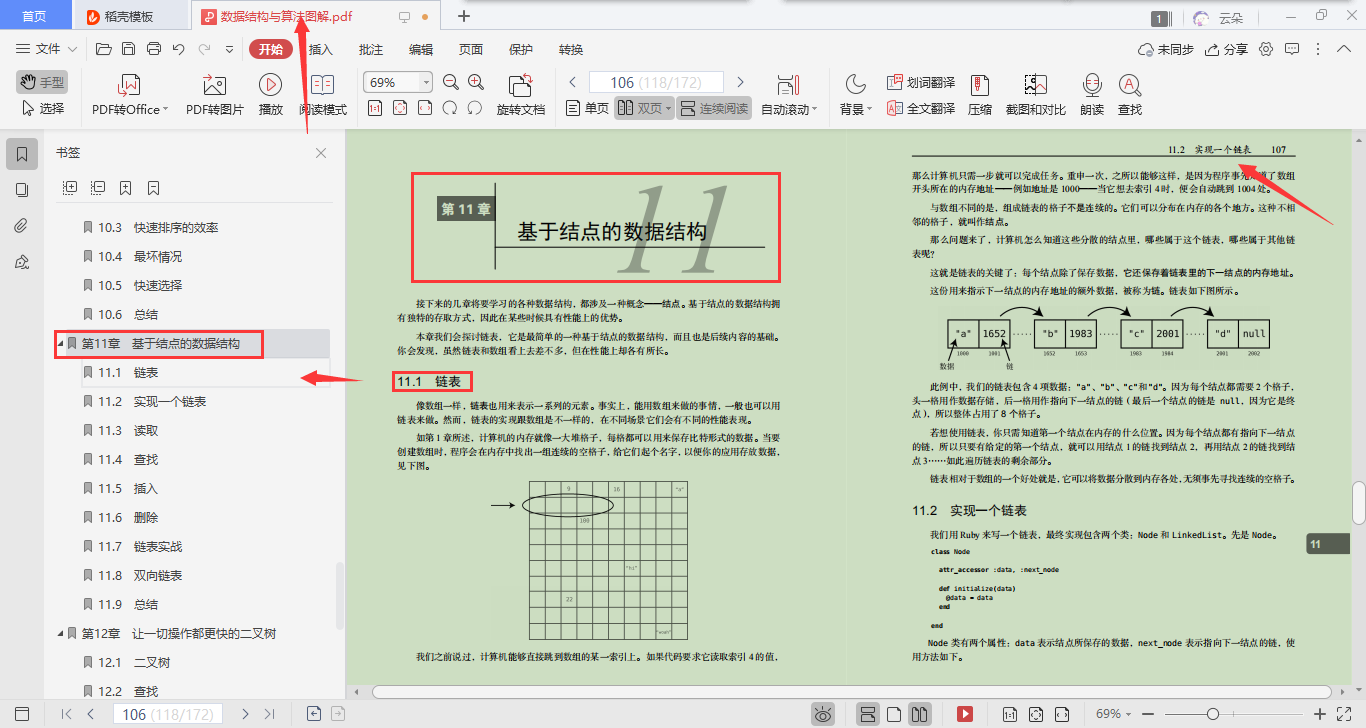Image resolution: width=1366 pixels, height=728 pixels.
Task: Open the settings gear icon
Action: coord(1266,49)
